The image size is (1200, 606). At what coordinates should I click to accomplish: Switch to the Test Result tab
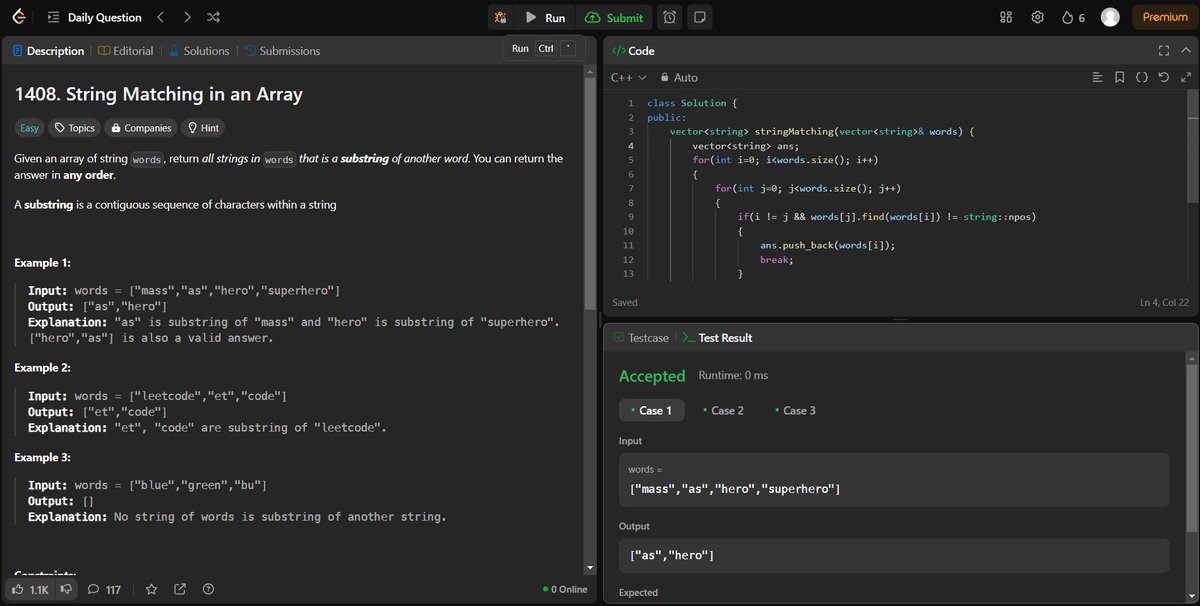click(716, 338)
